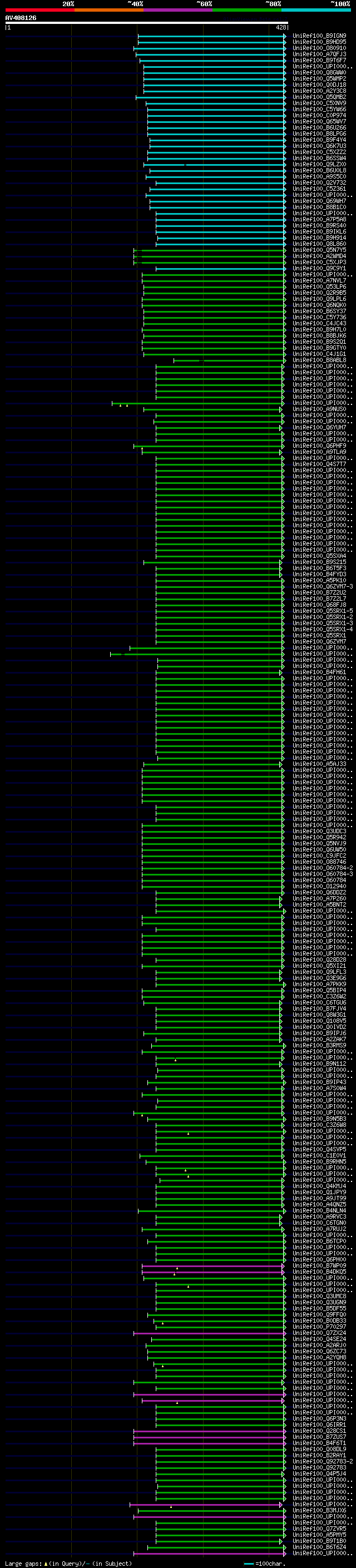This screenshot has width=356, height=1568.
Task: Select hit label UniRef100_O12940
Action: point(319,886)
